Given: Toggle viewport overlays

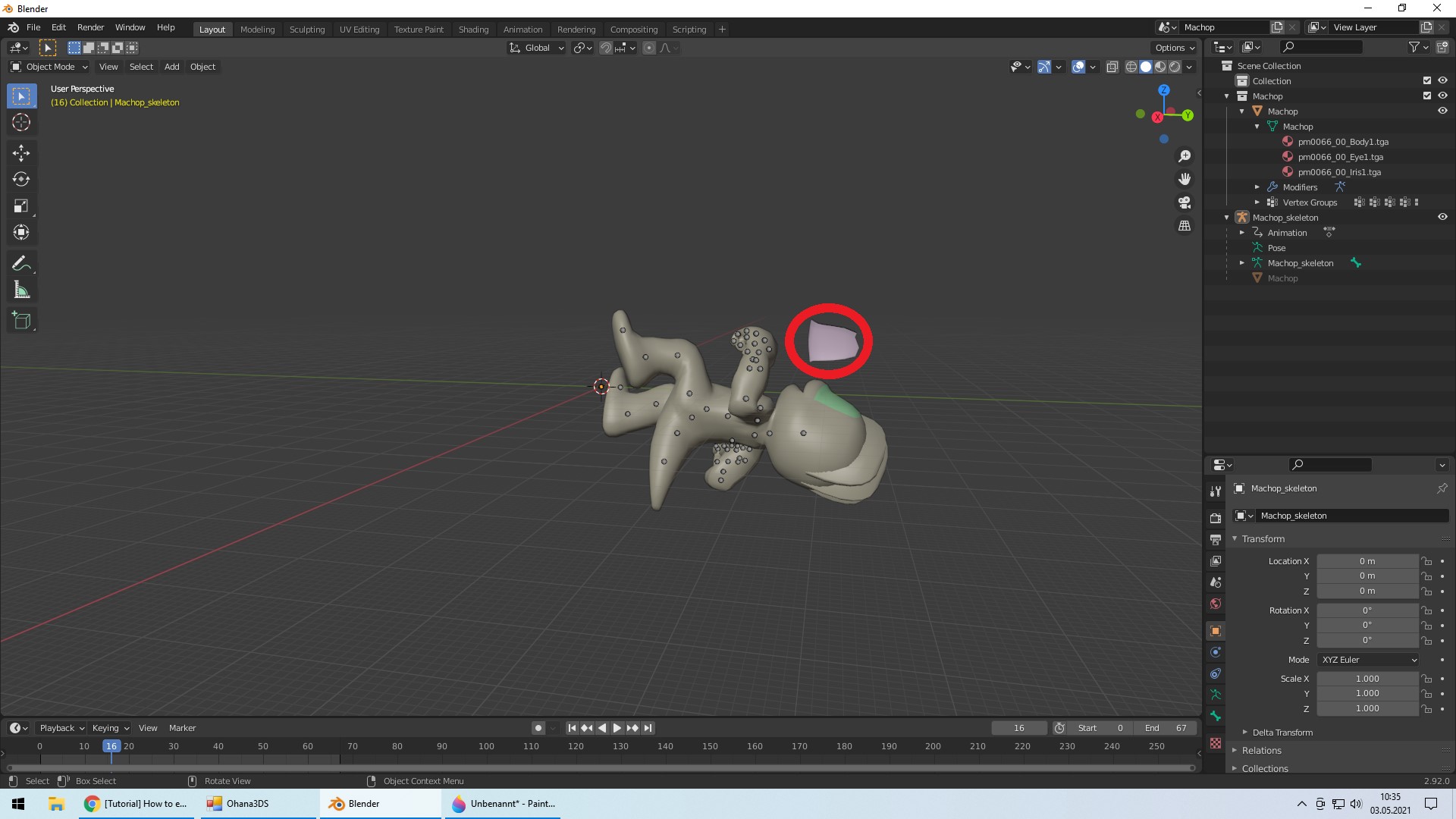Looking at the screenshot, I should [1078, 67].
